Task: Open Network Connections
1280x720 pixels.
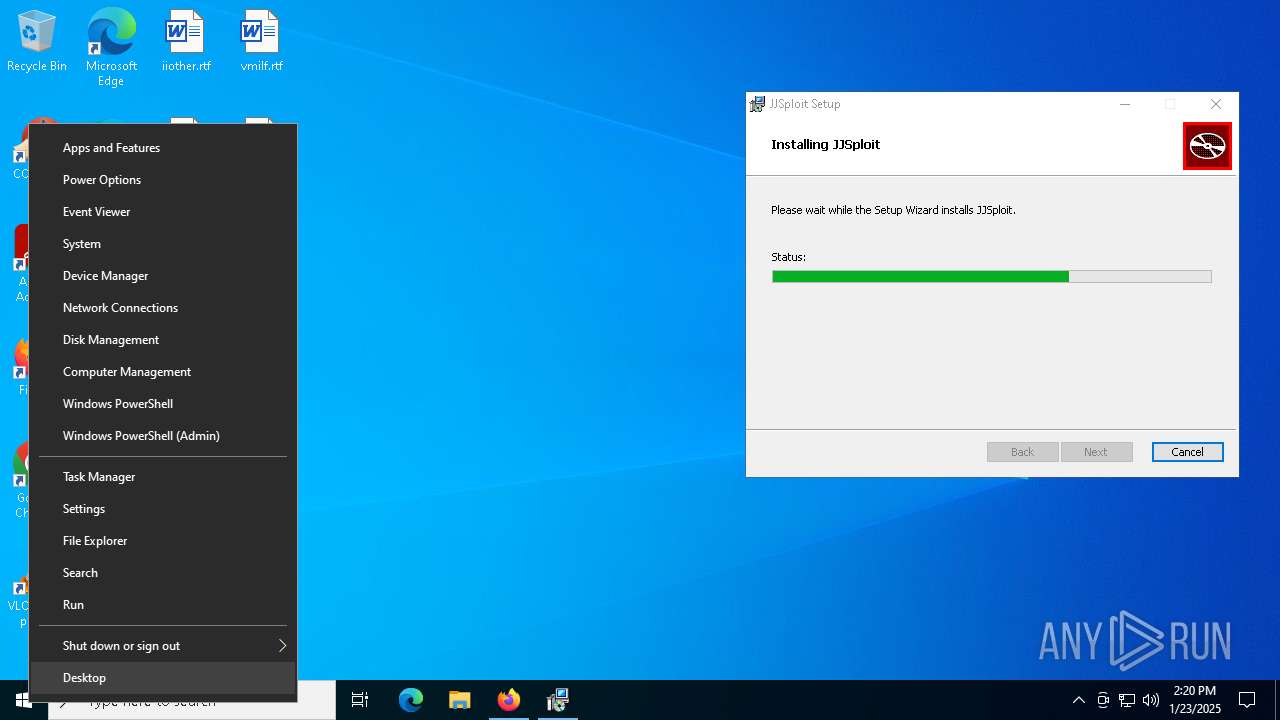Action: pyautogui.click(x=163, y=308)
